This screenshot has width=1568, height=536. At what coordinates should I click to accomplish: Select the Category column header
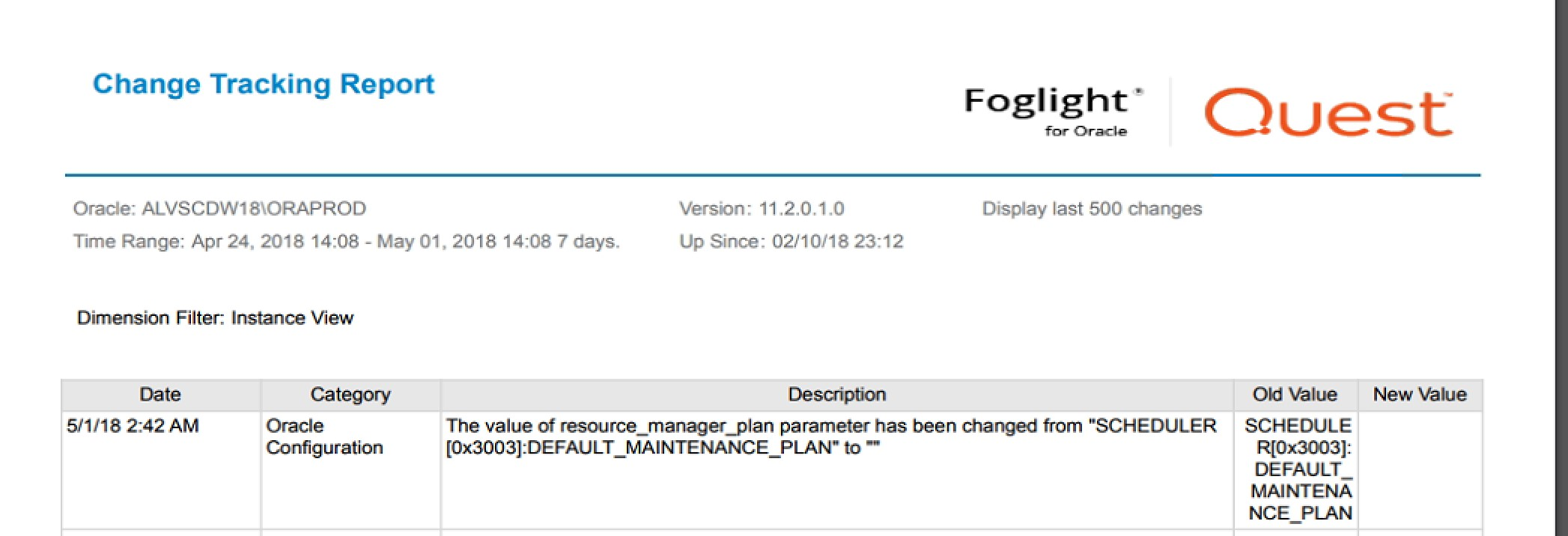tap(350, 395)
